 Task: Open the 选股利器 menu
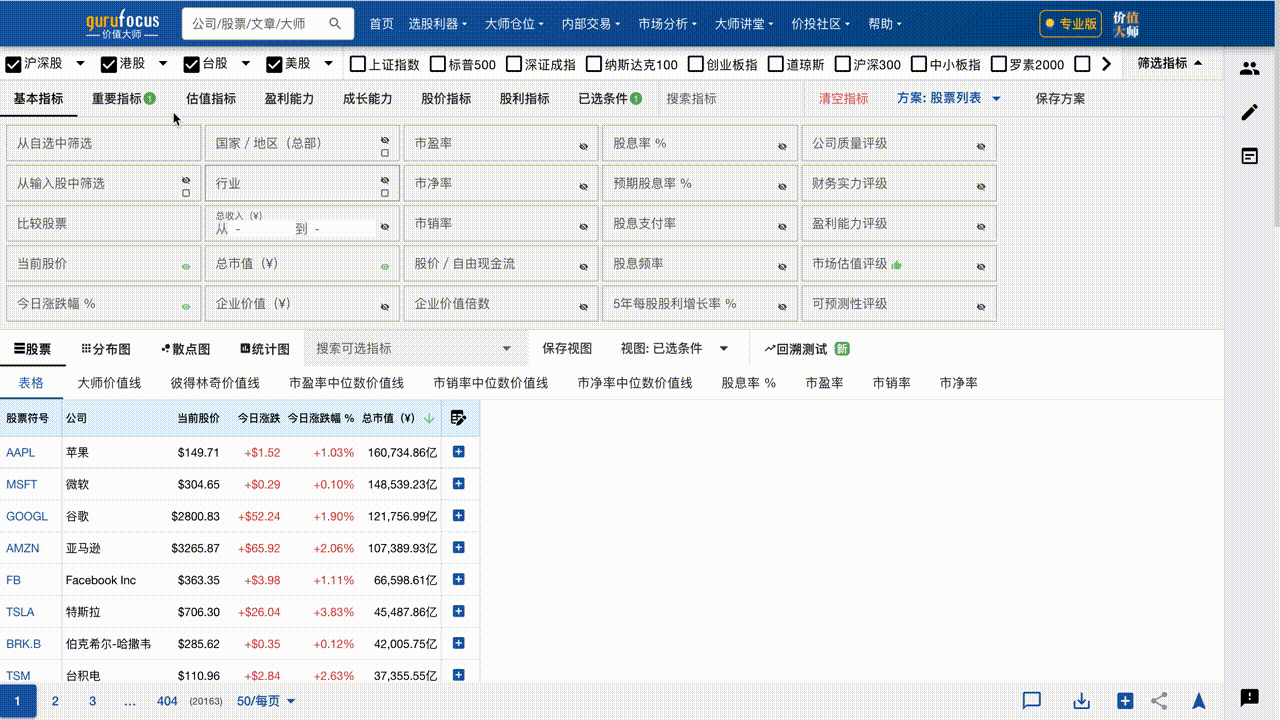point(438,24)
